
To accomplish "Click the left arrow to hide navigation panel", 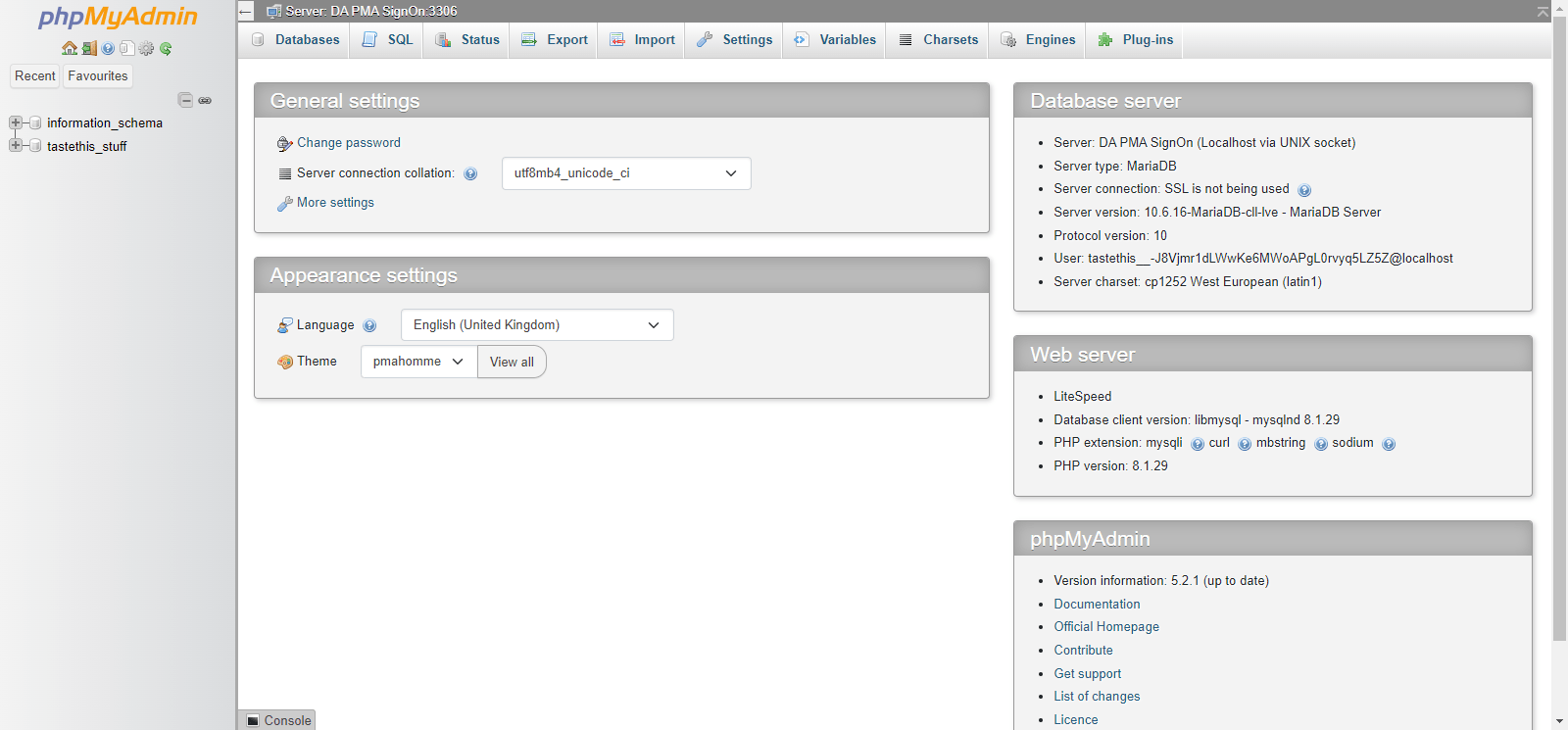I will tap(246, 12).
